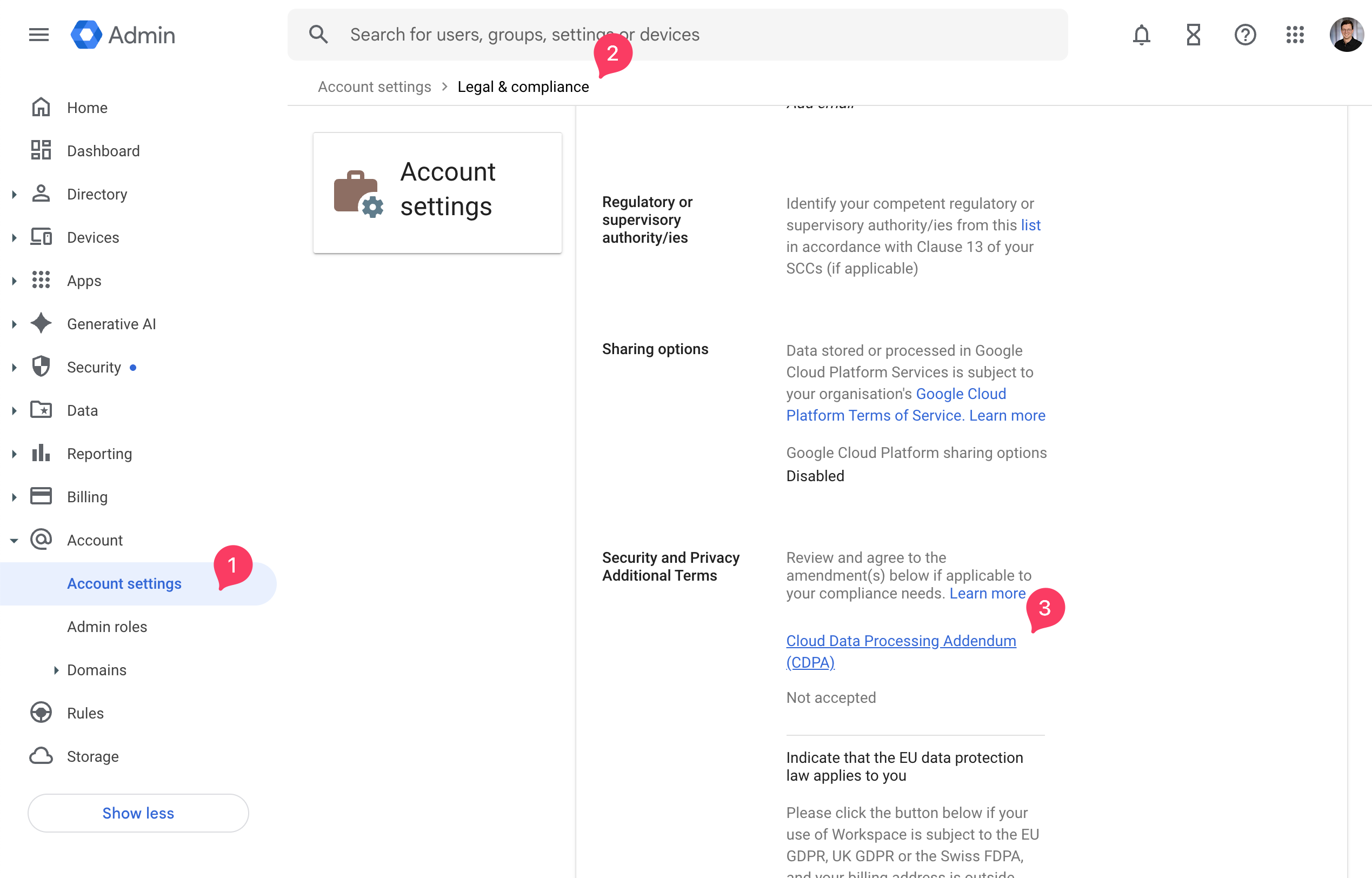
Task: Click the Account settings briefcase icon
Action: coord(358,194)
